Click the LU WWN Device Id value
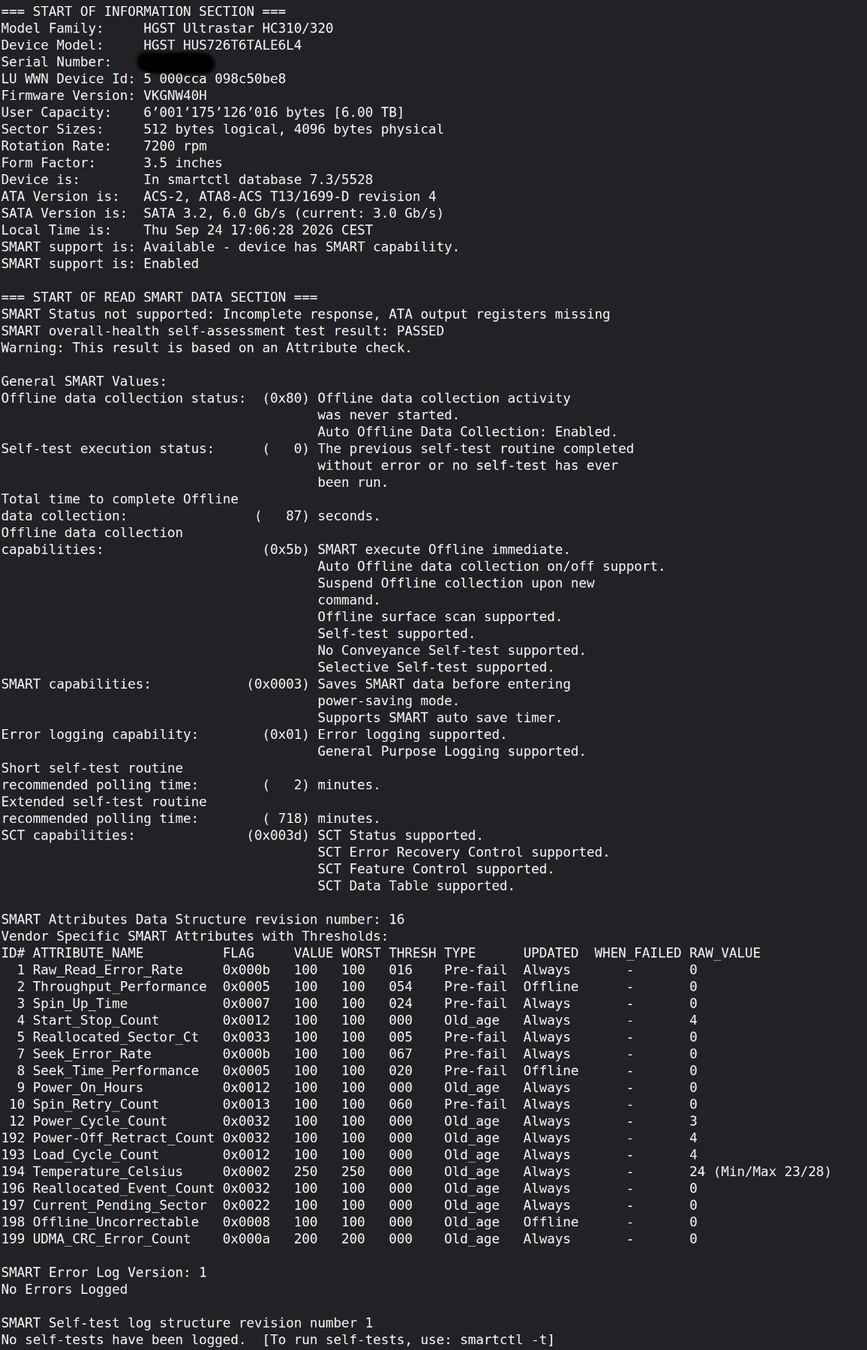 pyautogui.click(x=214, y=78)
